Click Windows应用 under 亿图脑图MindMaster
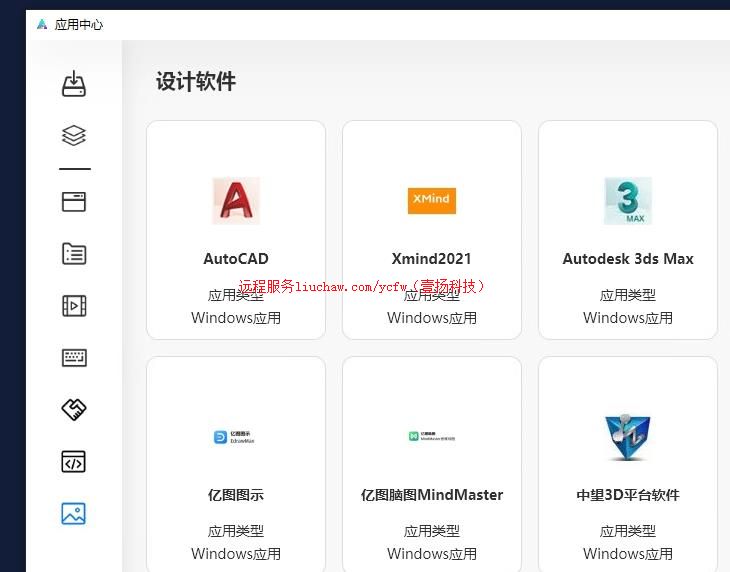 coord(432,554)
